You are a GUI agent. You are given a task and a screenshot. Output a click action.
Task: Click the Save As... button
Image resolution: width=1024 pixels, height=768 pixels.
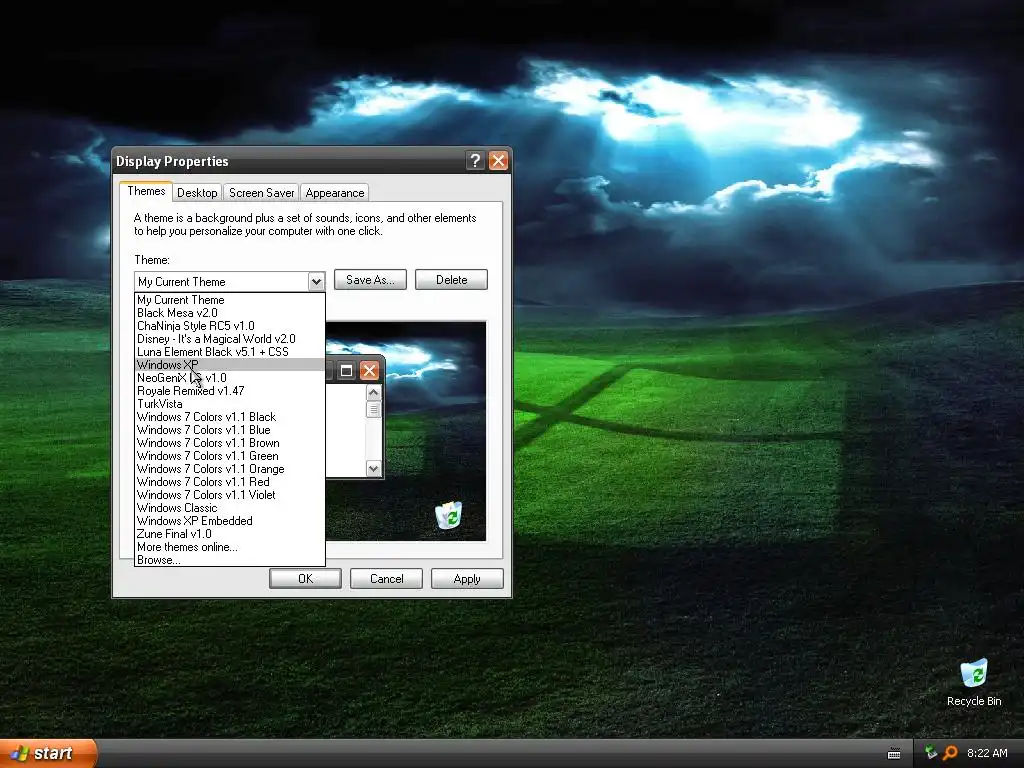(370, 280)
